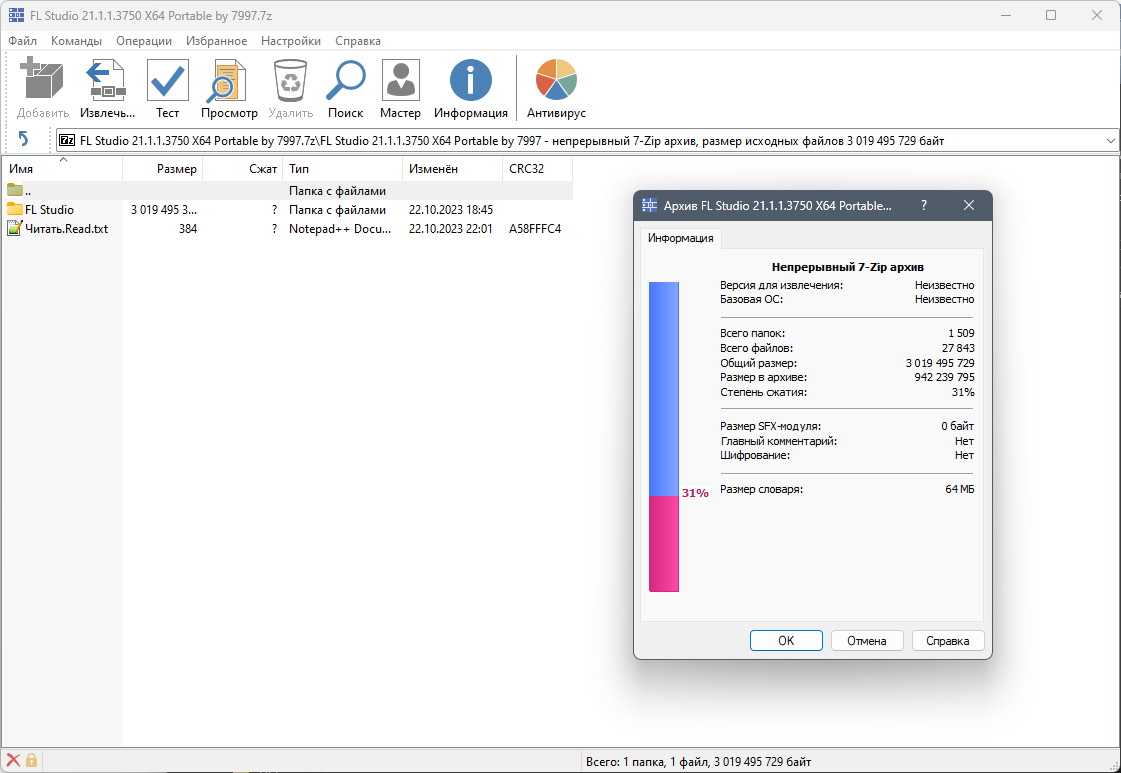Click the WinRAR icon in dialog title bar
The width and height of the screenshot is (1121, 773).
coord(649,206)
